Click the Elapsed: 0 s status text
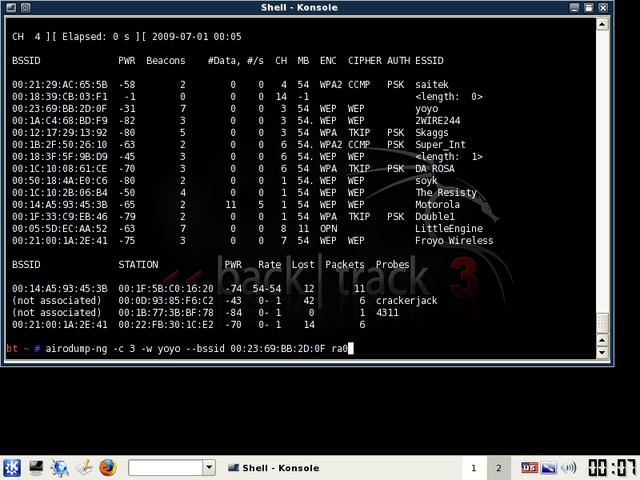Viewport: 640px width, 480px height. [96, 37]
